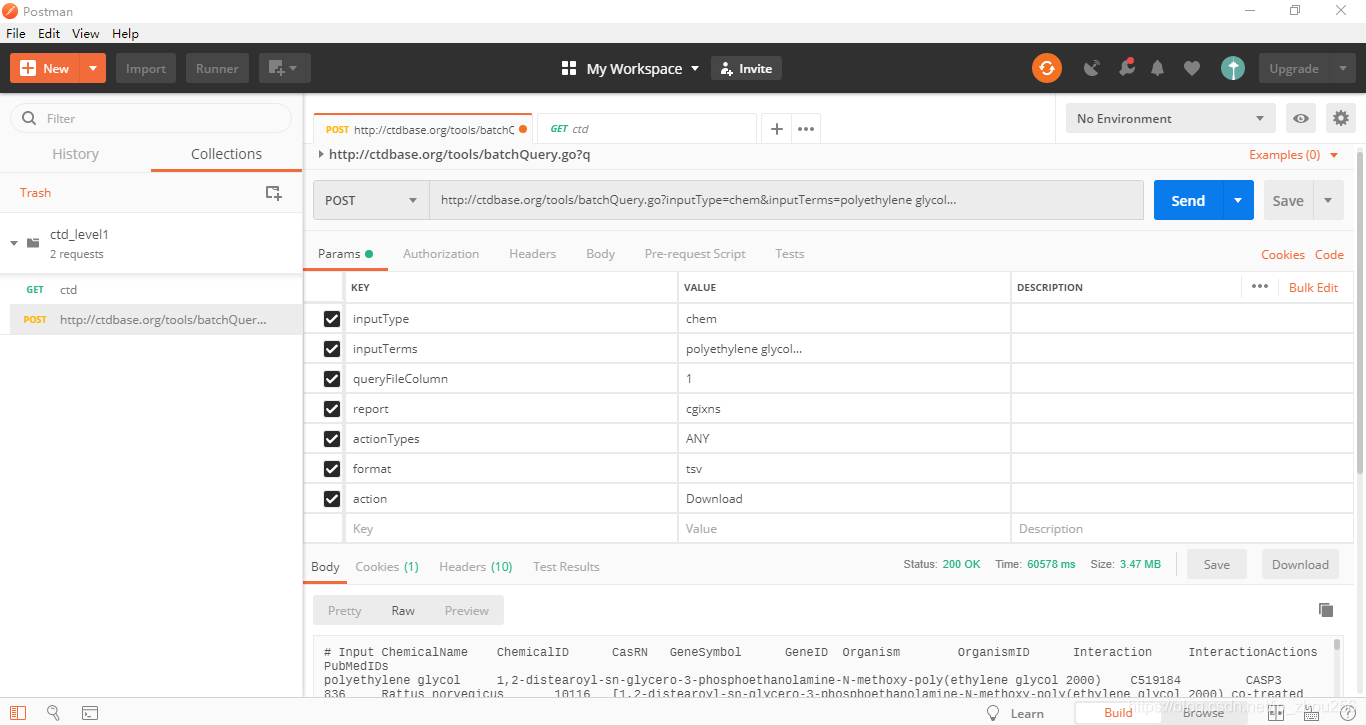This screenshot has width=1366, height=725.
Task: Collapse the ctd_level1 collection
Action: click(14, 243)
